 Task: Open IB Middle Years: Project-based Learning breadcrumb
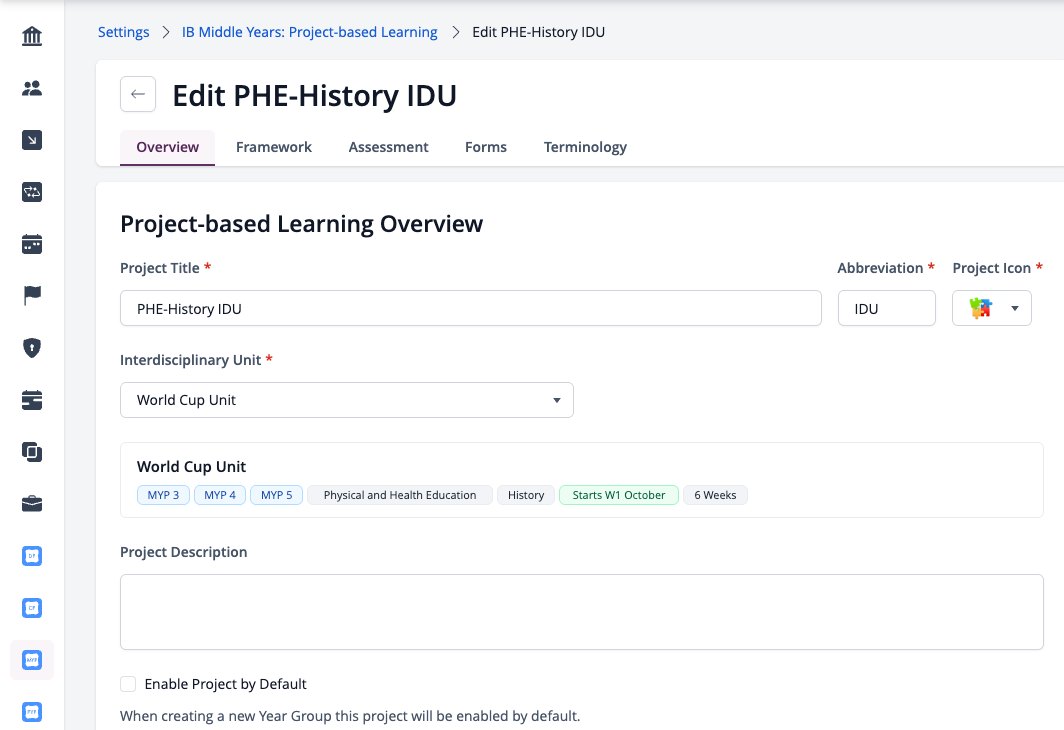click(309, 32)
